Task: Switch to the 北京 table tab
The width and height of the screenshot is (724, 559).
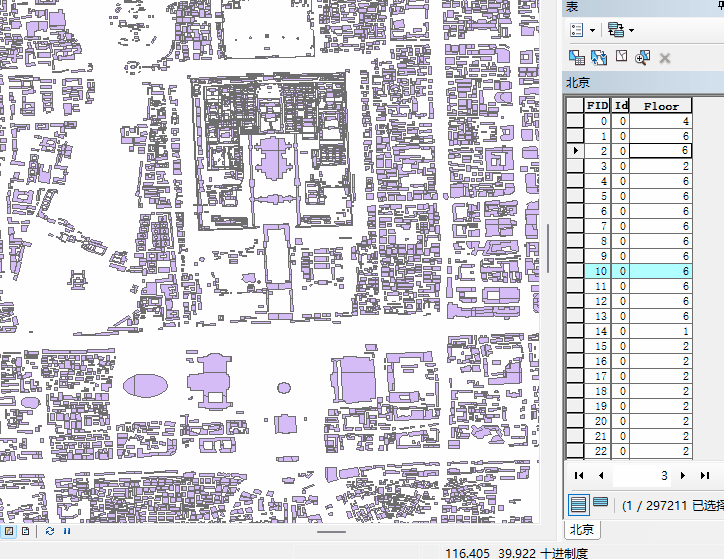Action: (582, 529)
